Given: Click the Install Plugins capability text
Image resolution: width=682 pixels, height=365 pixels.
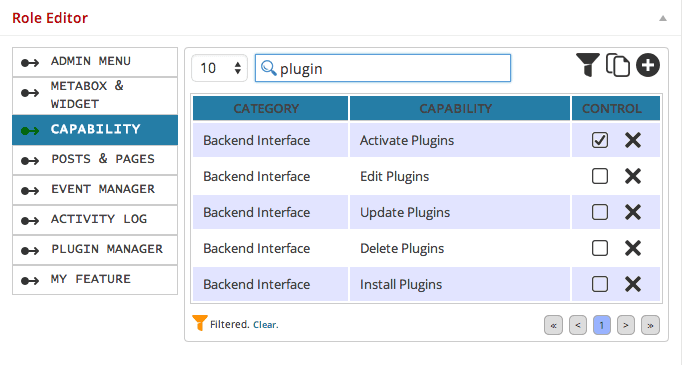Looking at the screenshot, I should coord(401,285).
